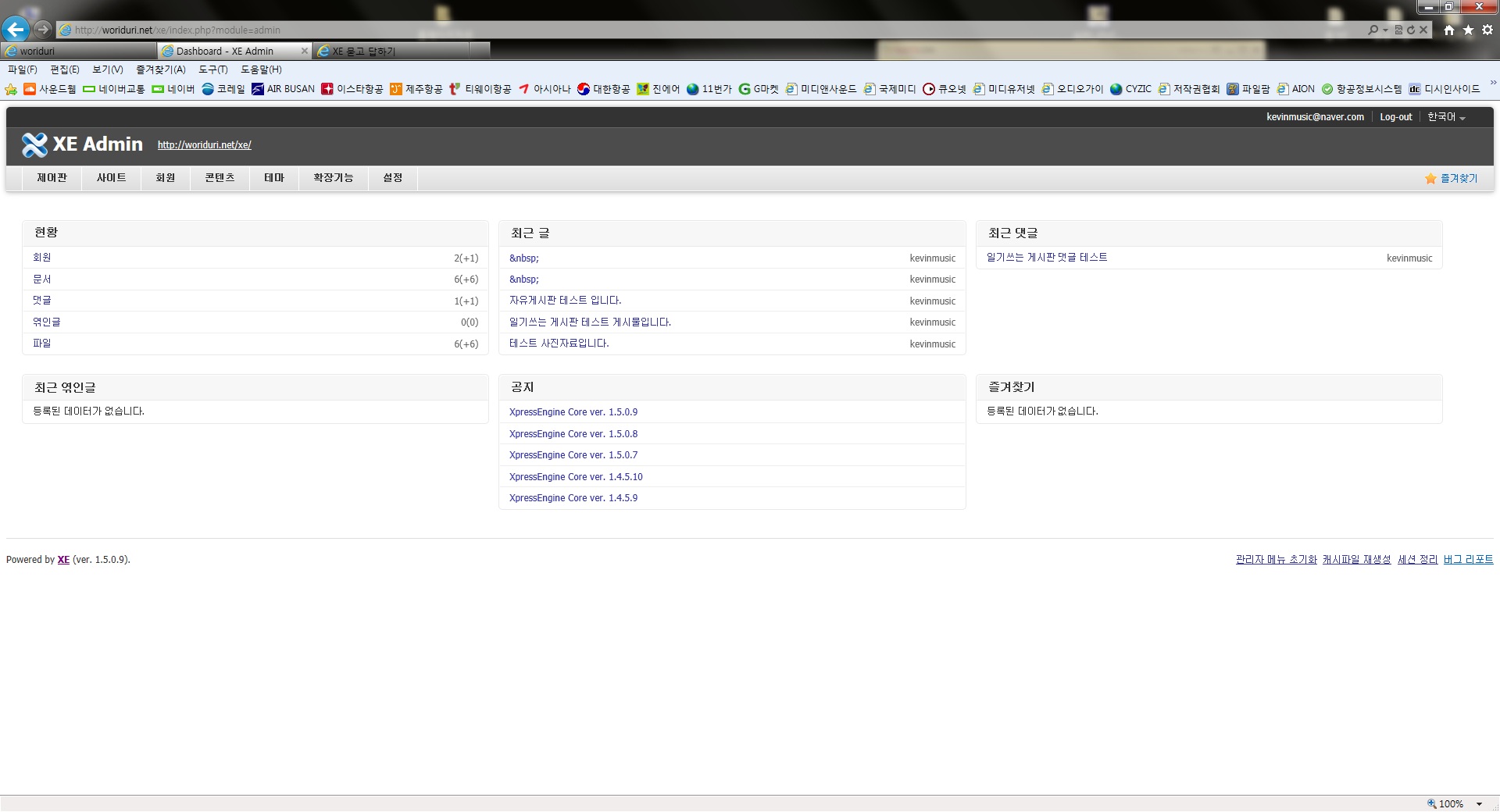Click the 파일팟 bookmark icon
Viewport: 1500px width, 812px height.
tap(1232, 89)
